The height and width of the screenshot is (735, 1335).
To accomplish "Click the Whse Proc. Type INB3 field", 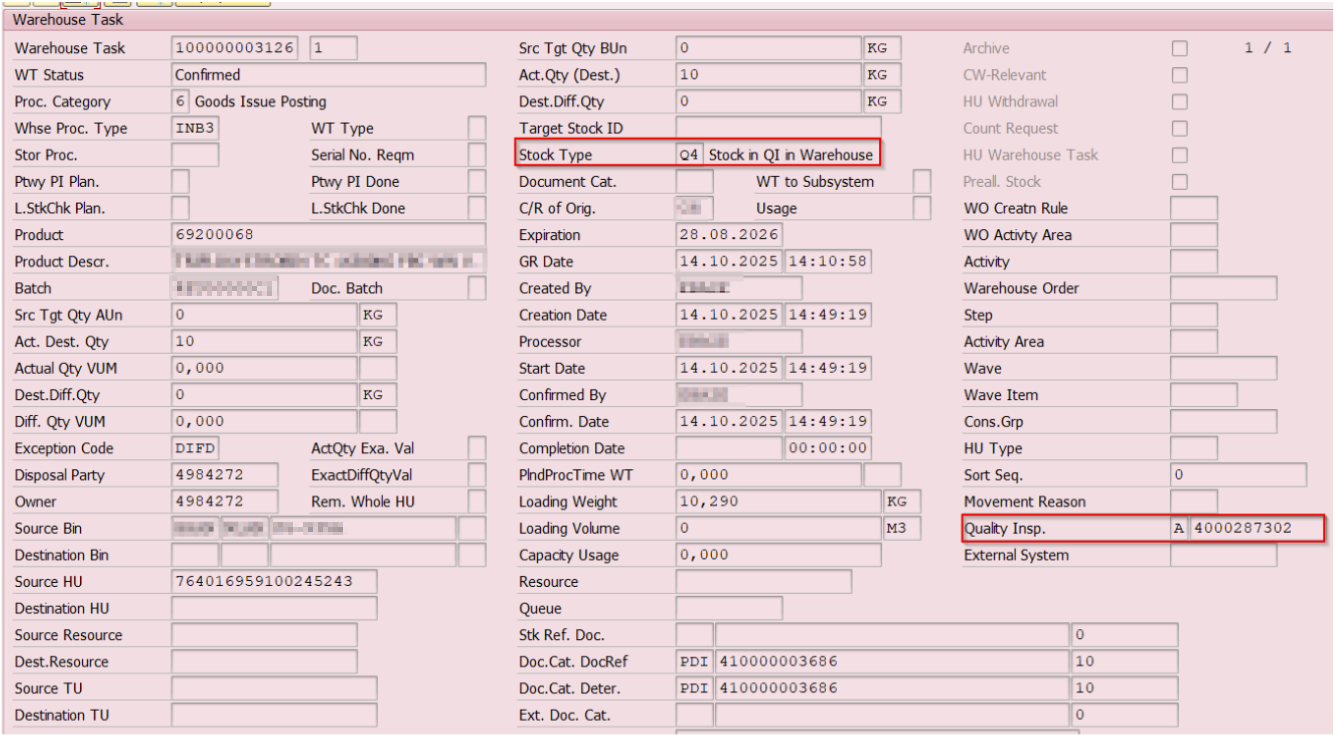I will pos(195,128).
